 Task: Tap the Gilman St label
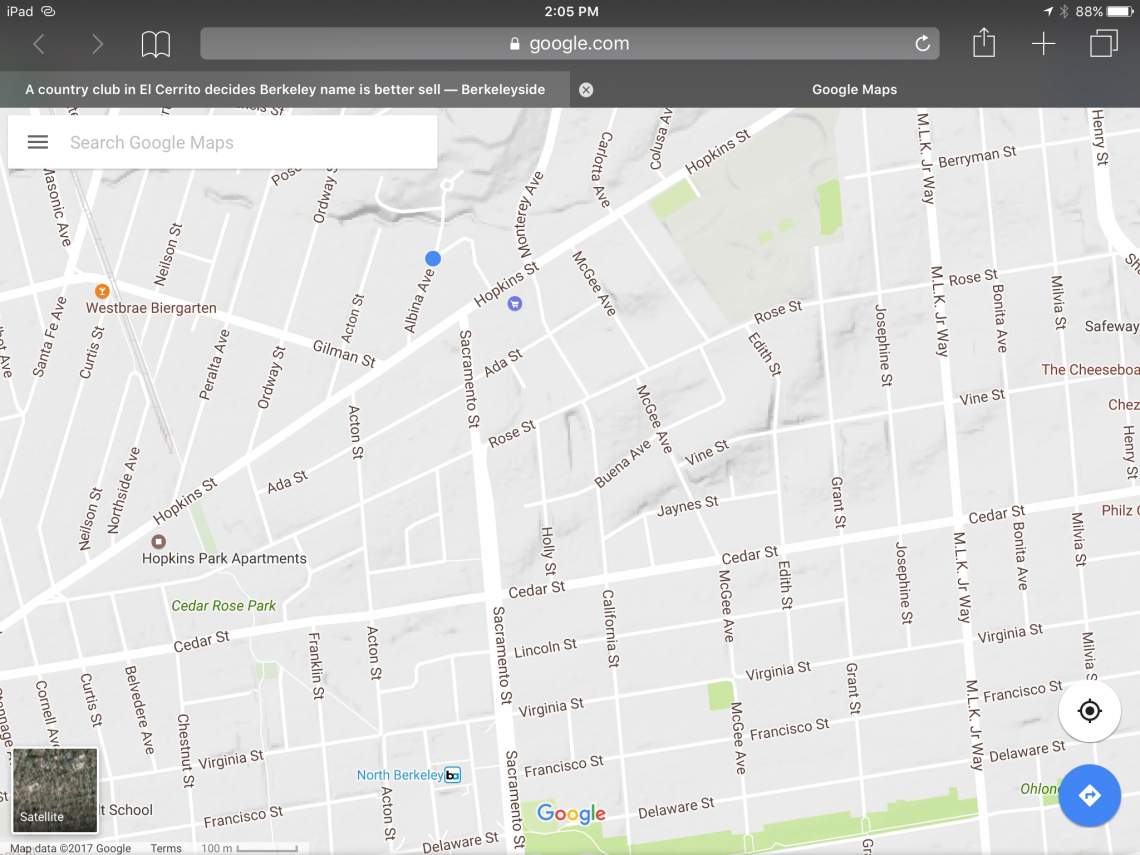click(x=344, y=353)
